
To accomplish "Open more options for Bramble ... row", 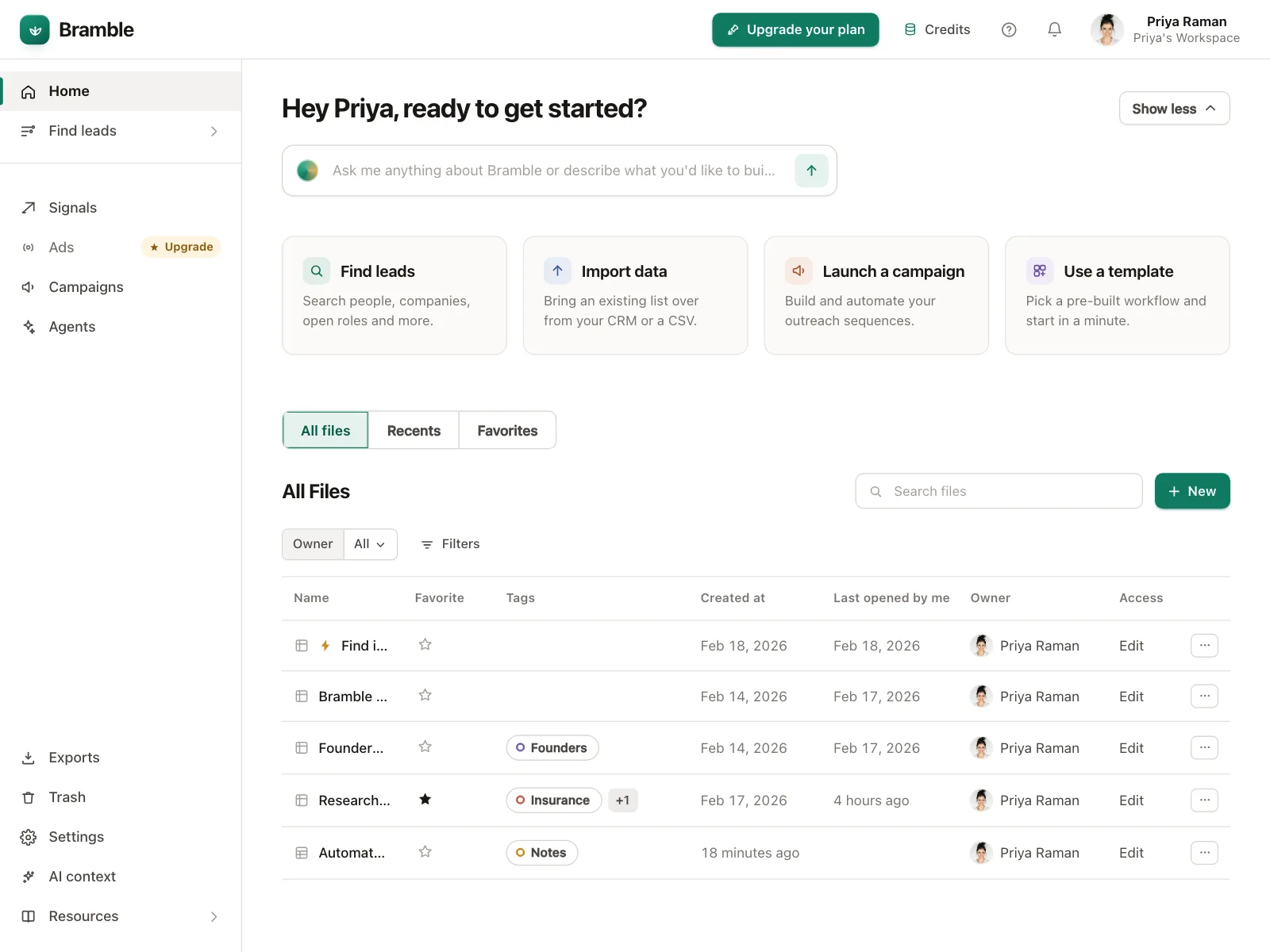I will (1204, 697).
